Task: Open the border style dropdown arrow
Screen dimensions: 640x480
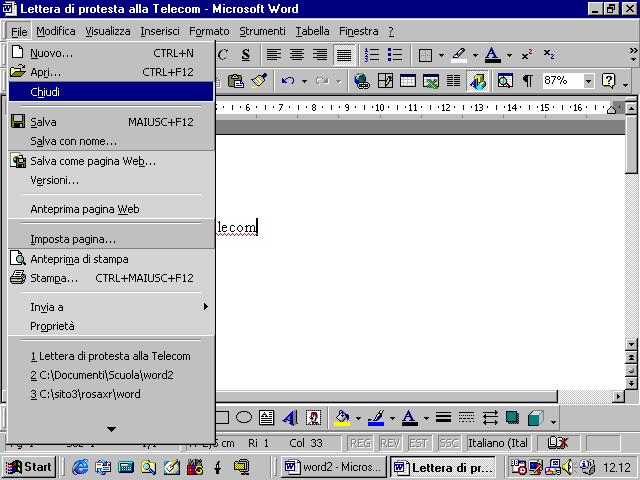Action: 441,55
